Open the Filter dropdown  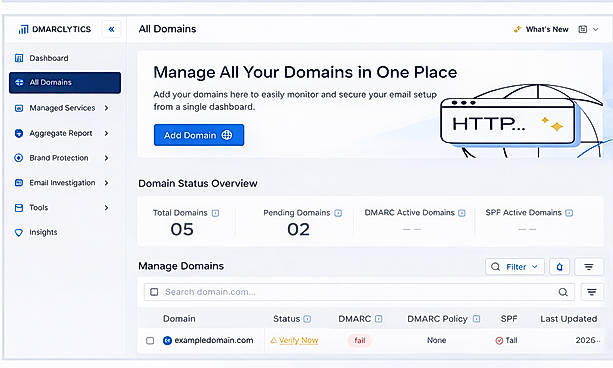[515, 267]
